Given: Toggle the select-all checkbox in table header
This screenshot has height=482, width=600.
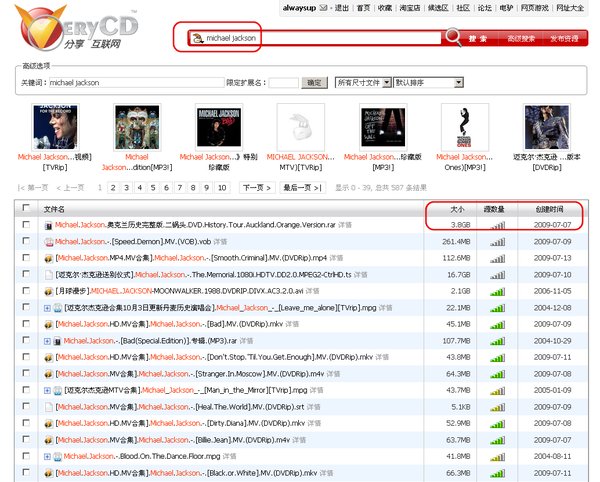Looking at the screenshot, I should pos(26,208).
